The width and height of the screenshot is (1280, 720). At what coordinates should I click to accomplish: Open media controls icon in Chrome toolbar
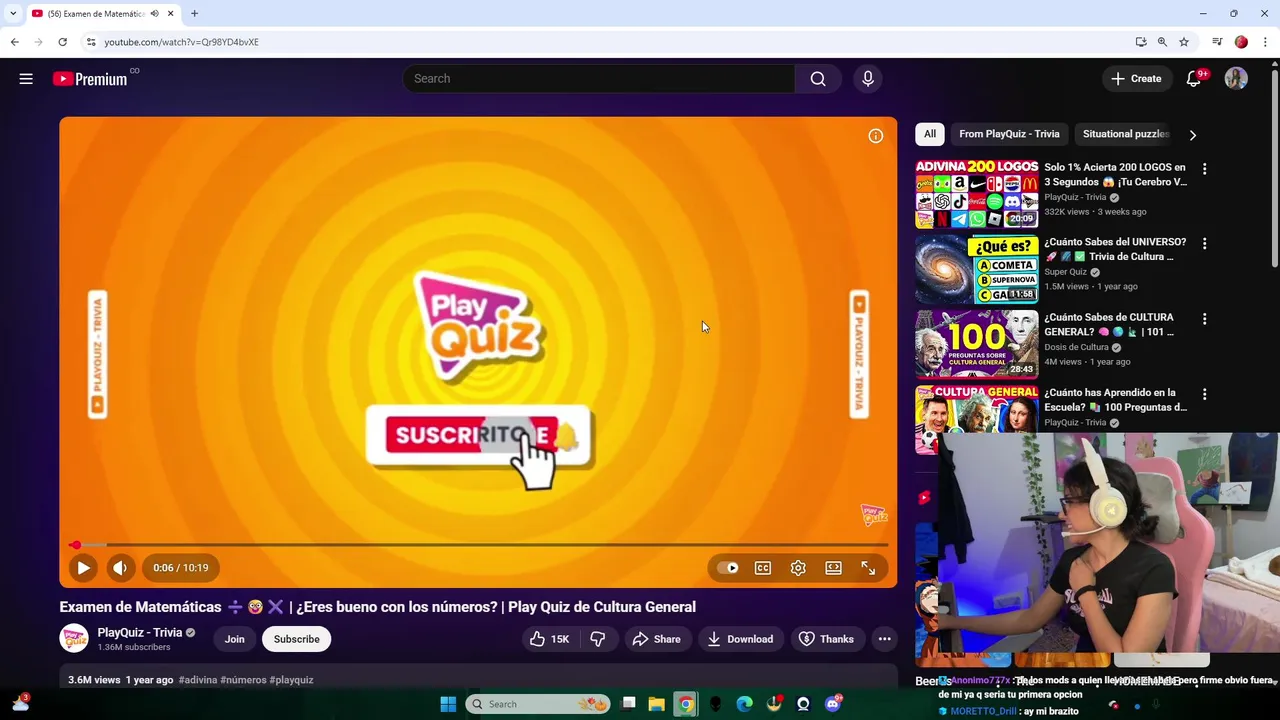point(1217,42)
